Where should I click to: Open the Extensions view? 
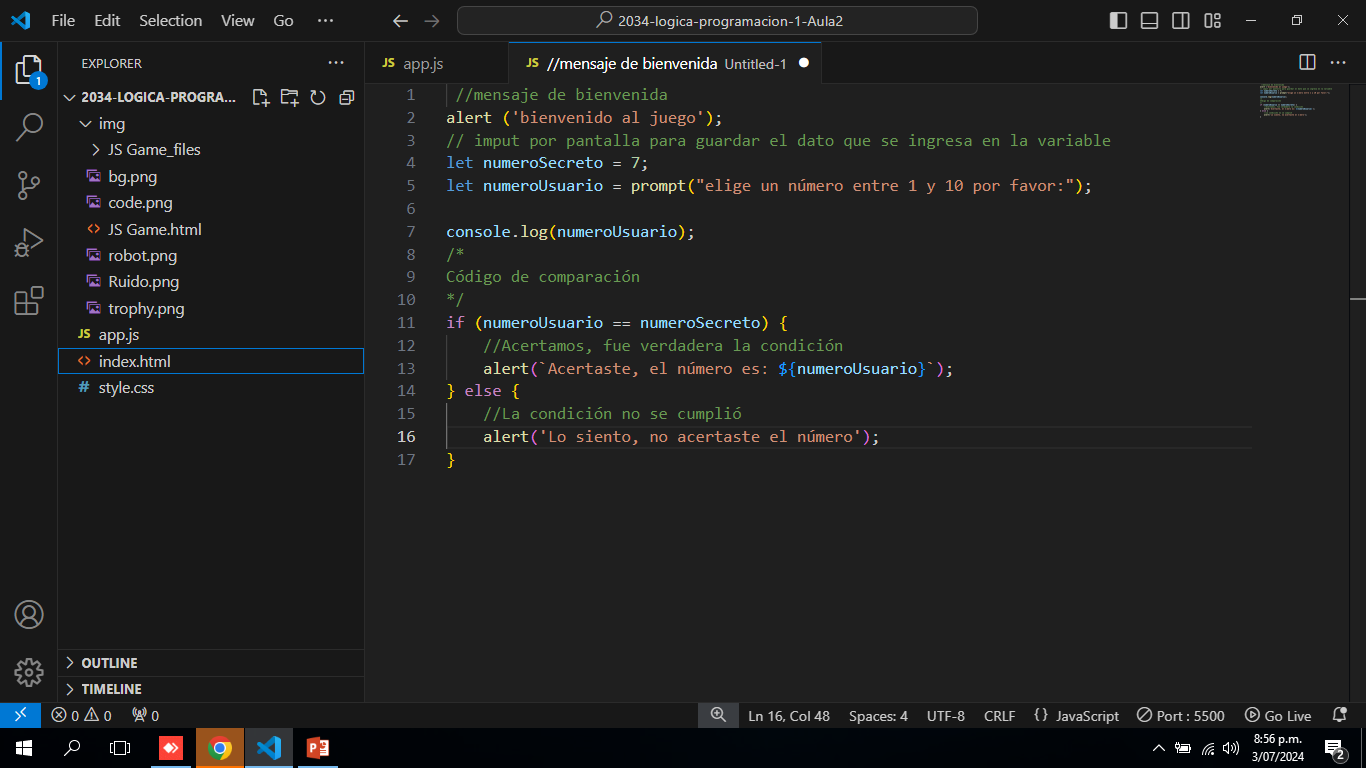click(x=29, y=301)
